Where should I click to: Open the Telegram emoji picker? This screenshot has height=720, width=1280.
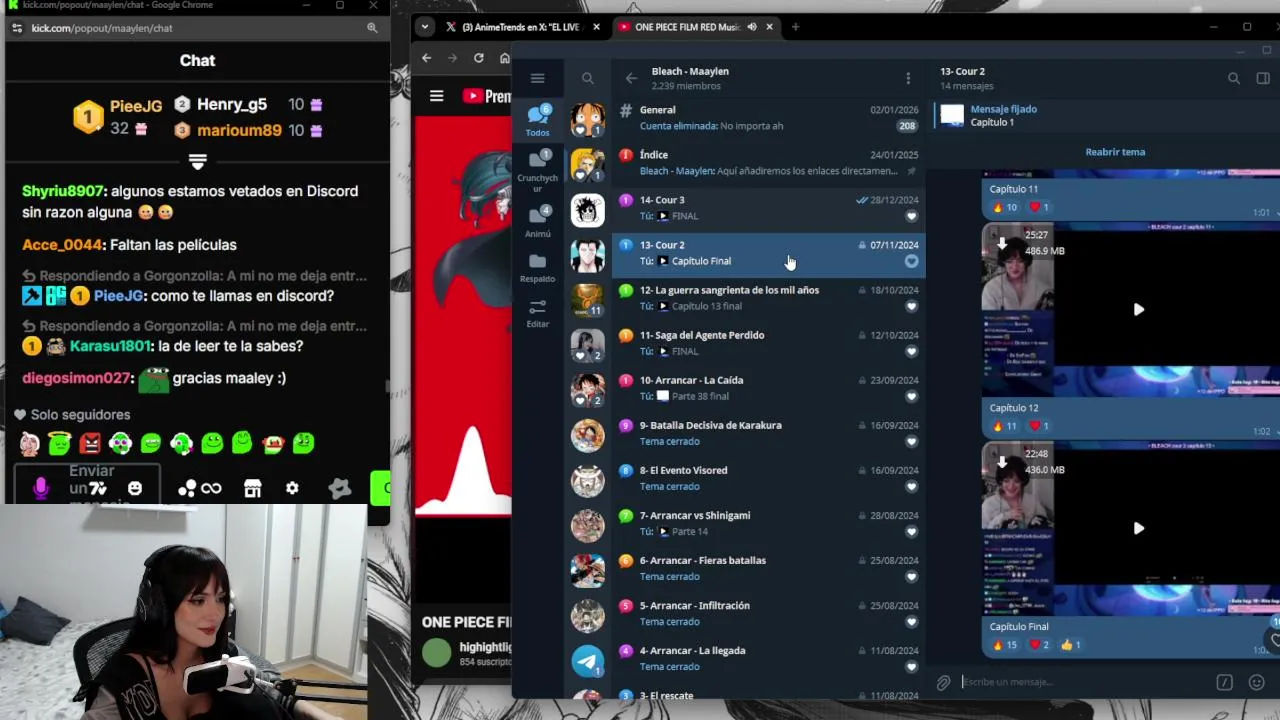[x=1257, y=683]
